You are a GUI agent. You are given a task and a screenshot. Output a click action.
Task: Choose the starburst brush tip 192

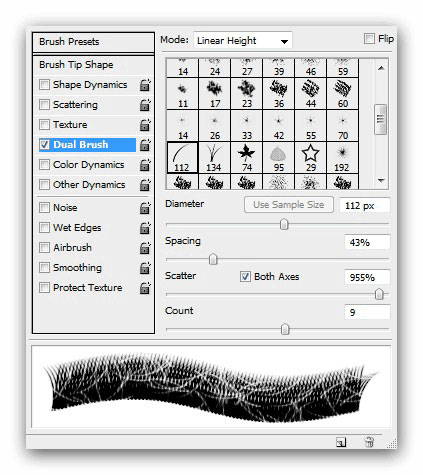point(342,158)
